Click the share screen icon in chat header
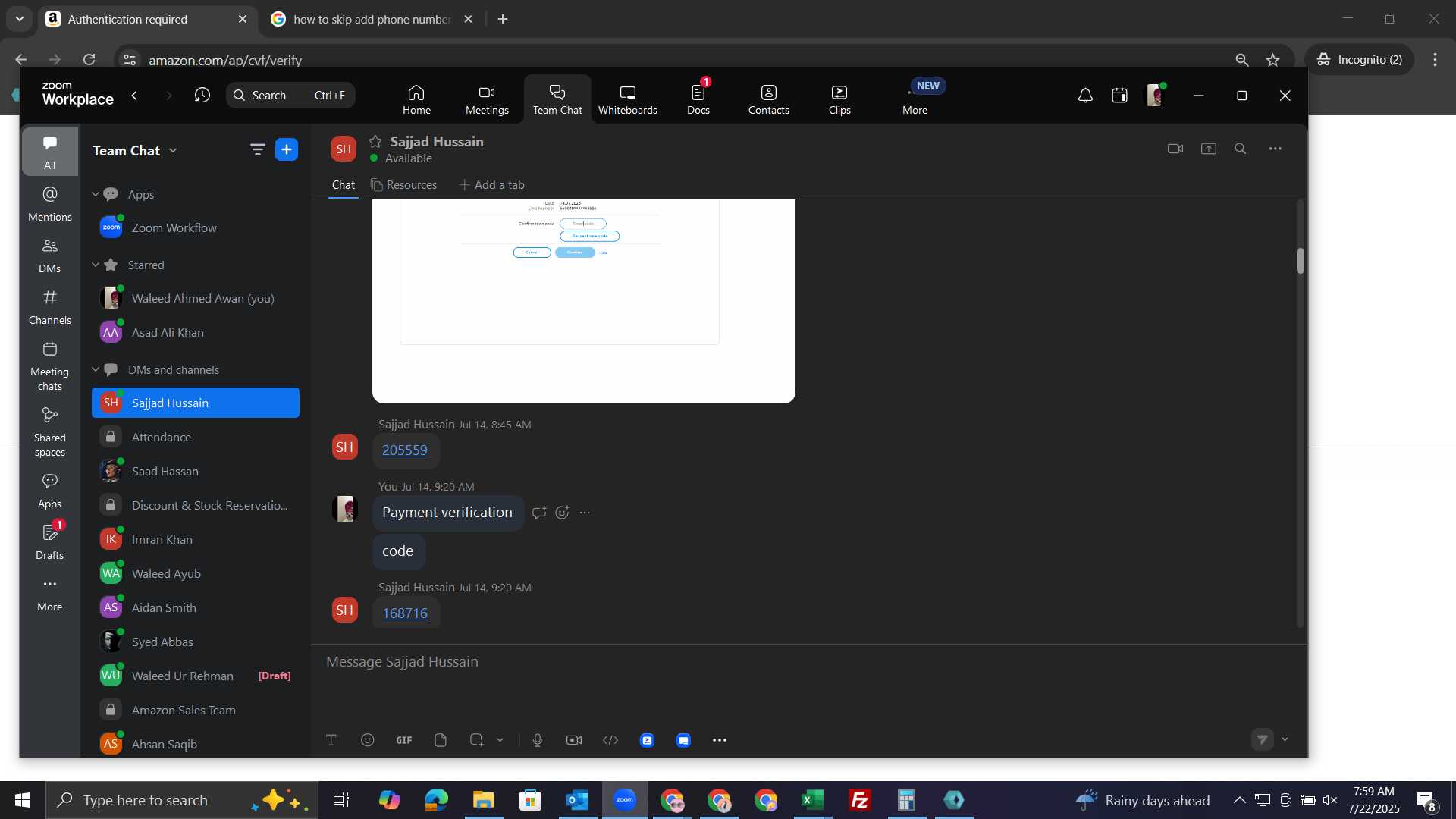The width and height of the screenshot is (1456, 819). pos(1209,149)
